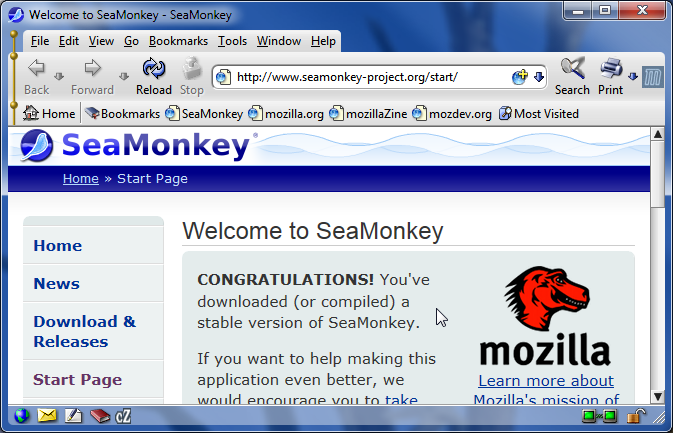
Task: Expand the URL bar history dropdown
Action: pos(539,77)
